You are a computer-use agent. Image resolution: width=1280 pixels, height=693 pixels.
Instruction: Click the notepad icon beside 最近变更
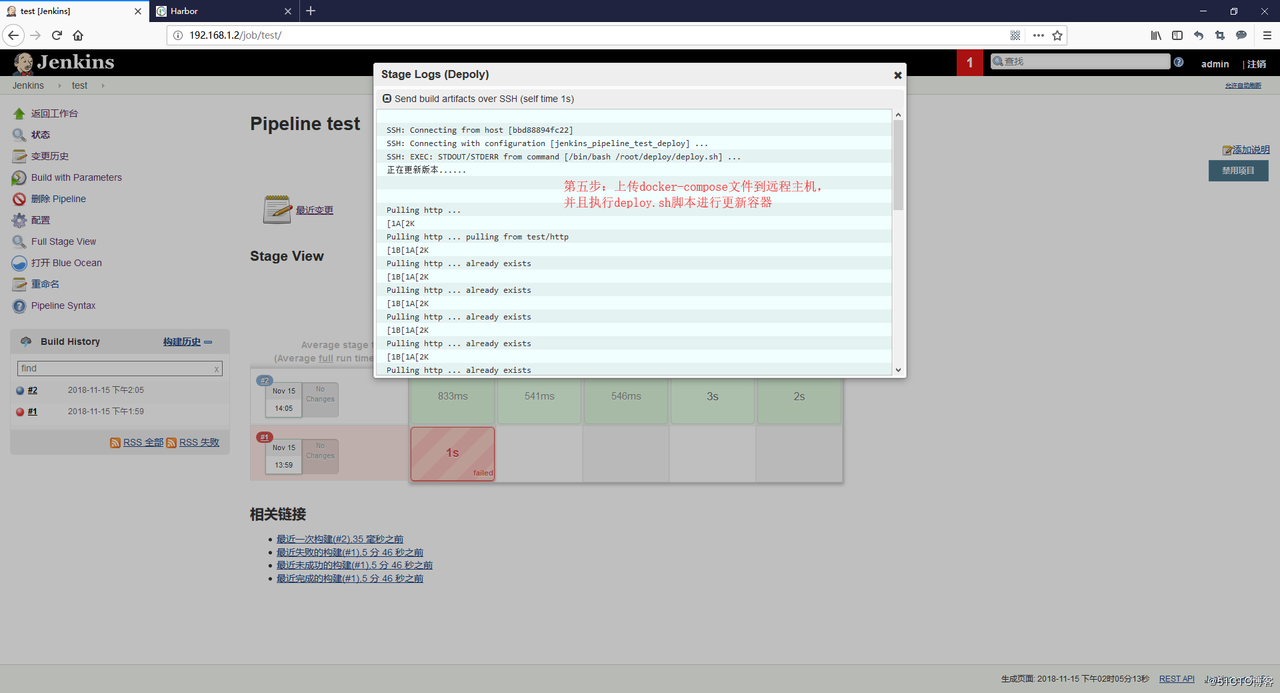point(277,209)
